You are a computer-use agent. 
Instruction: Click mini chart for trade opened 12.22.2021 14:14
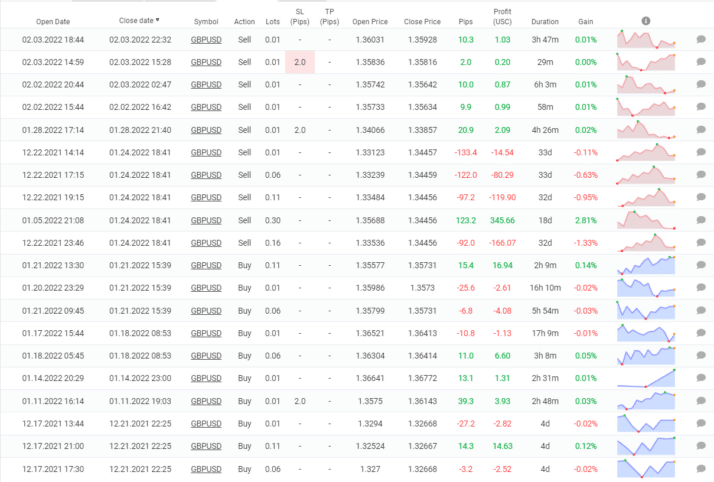coord(646,152)
